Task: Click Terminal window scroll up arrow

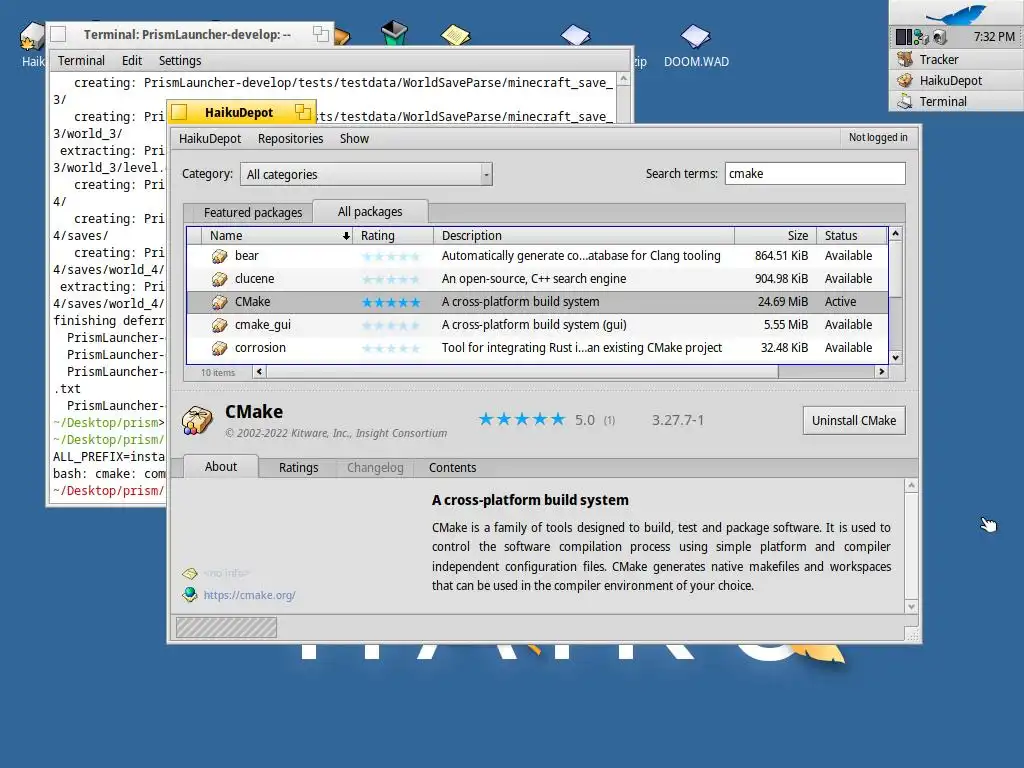Action: [623, 78]
